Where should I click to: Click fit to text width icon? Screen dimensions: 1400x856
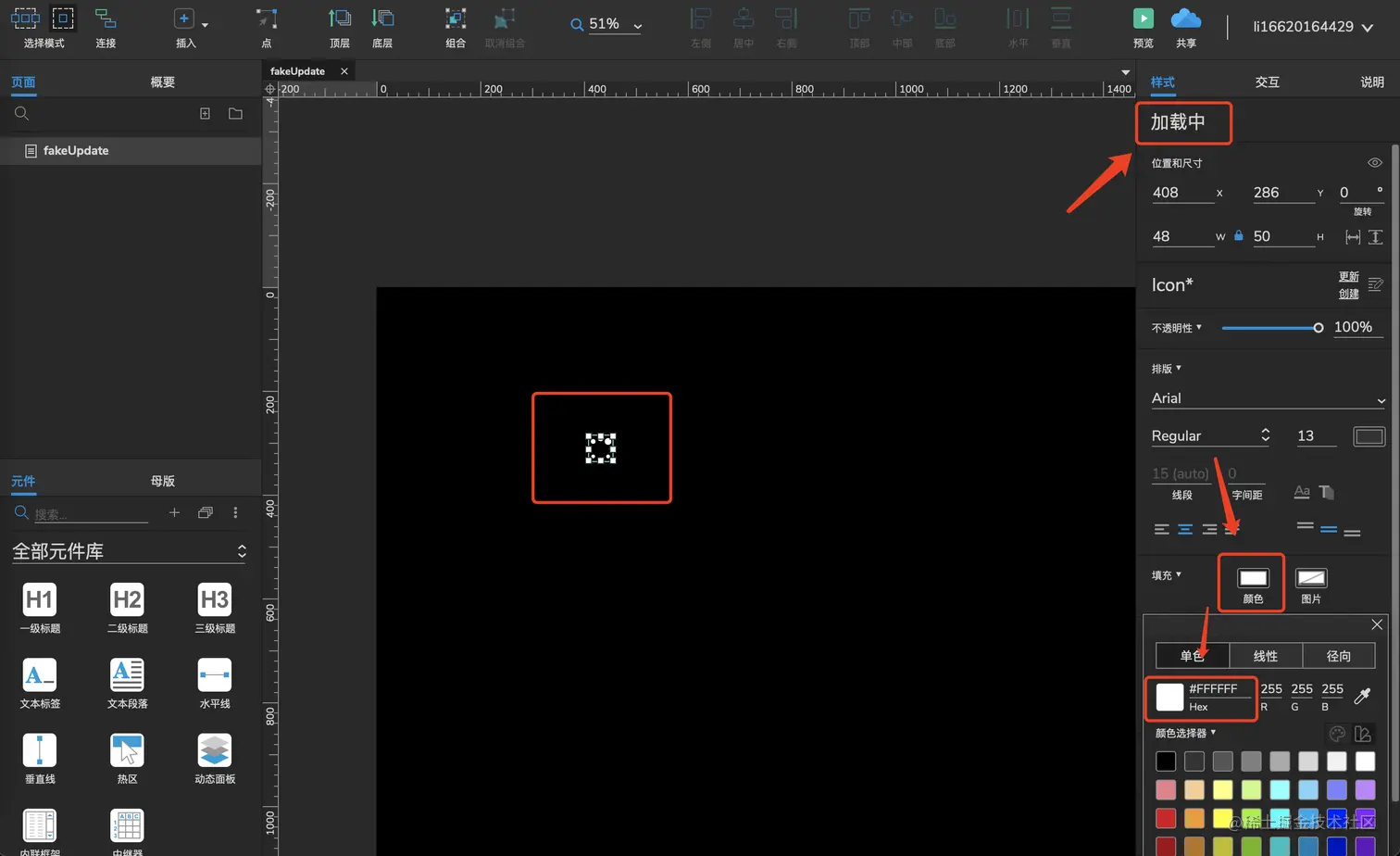coord(1353,237)
